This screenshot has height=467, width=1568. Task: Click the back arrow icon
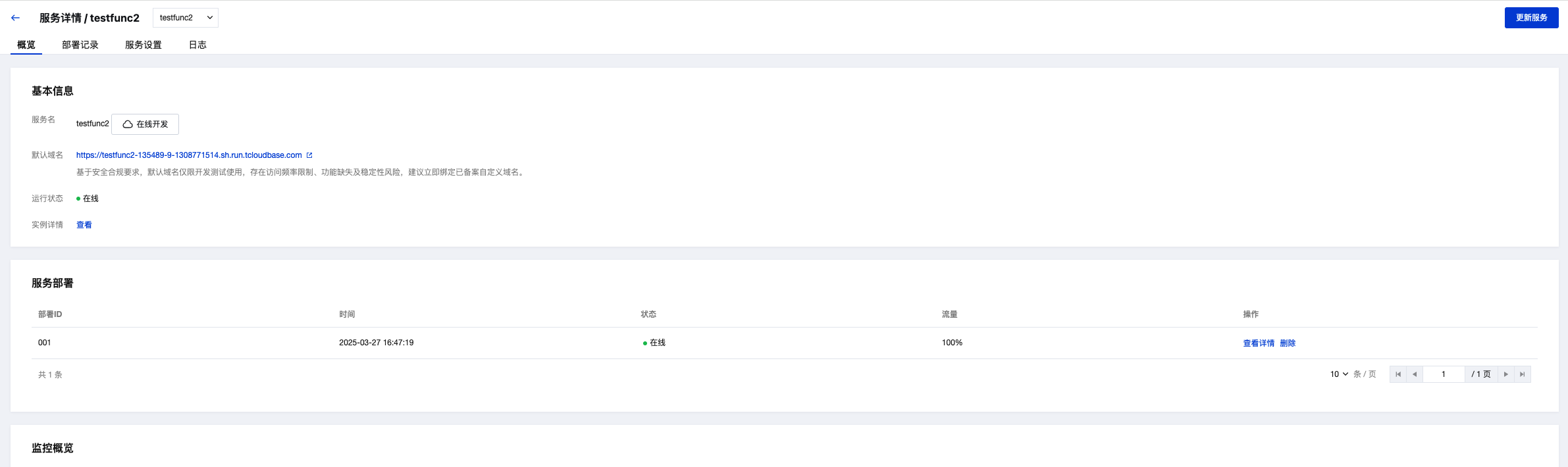(x=15, y=18)
